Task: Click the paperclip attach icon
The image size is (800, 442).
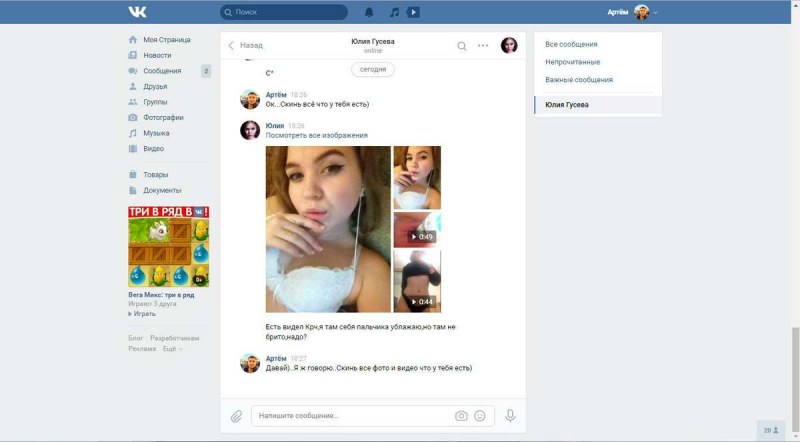Action: [236, 415]
